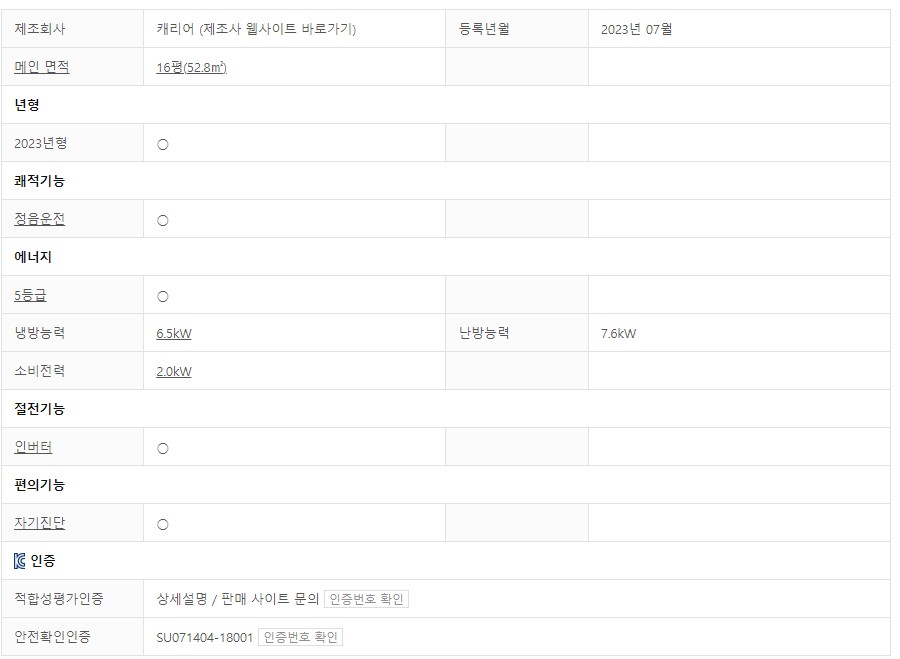Screen dimensions: 900x659
Task: Click the 16평(52.8㎡) area value link
Action: [x=192, y=67]
